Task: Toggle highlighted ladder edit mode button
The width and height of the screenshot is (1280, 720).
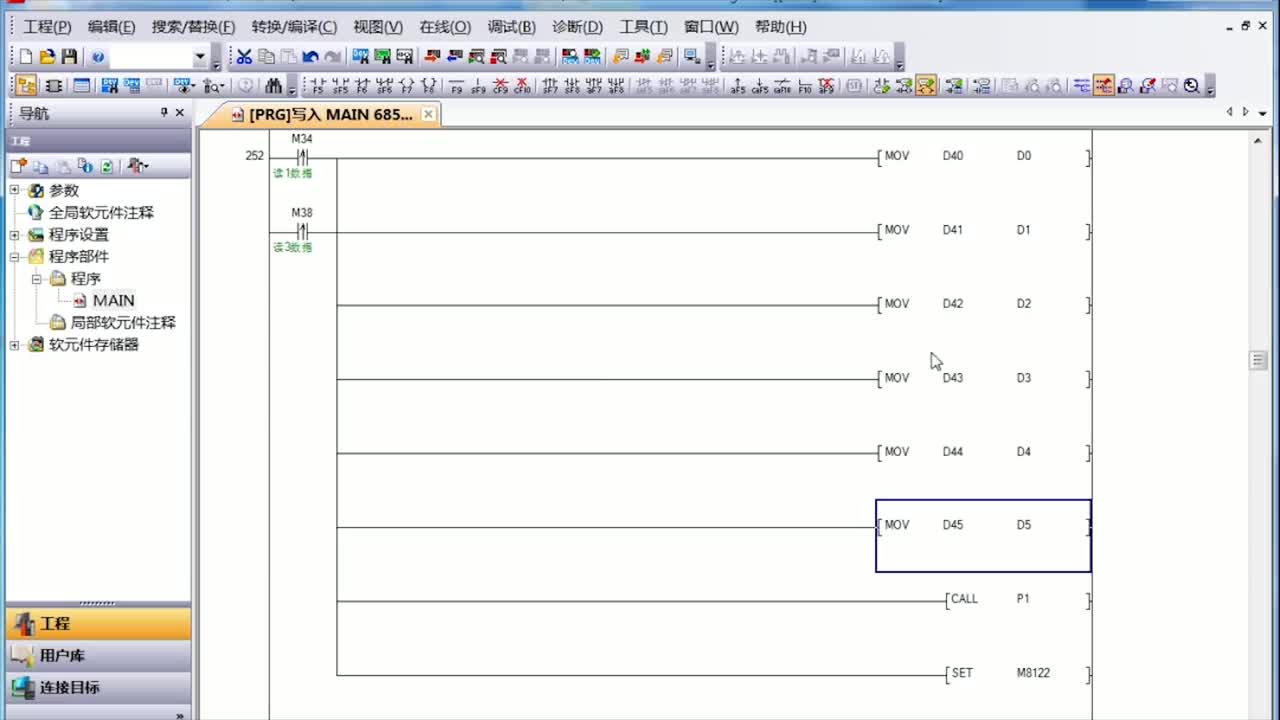Action: point(927,86)
